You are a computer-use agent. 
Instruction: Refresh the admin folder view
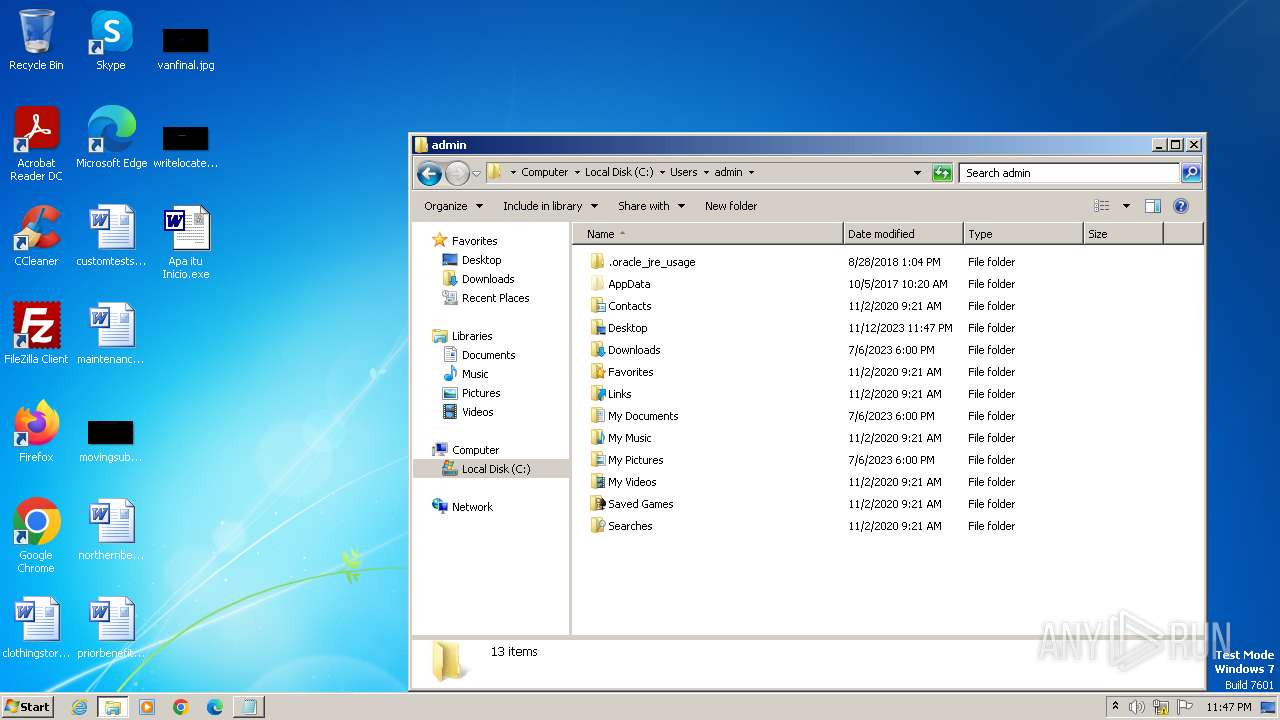click(x=942, y=173)
